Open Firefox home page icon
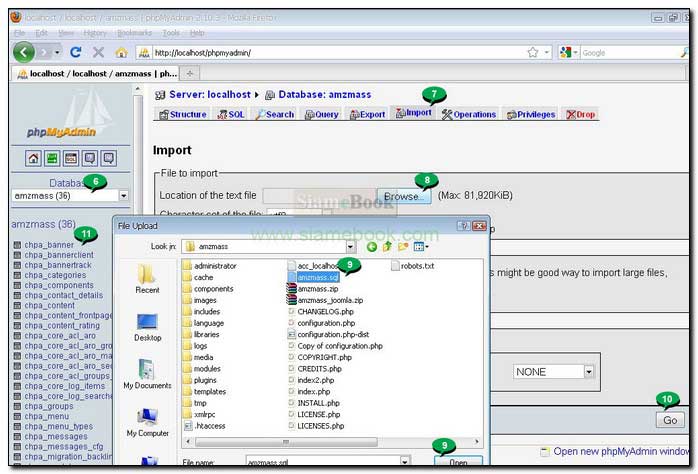 [121, 53]
